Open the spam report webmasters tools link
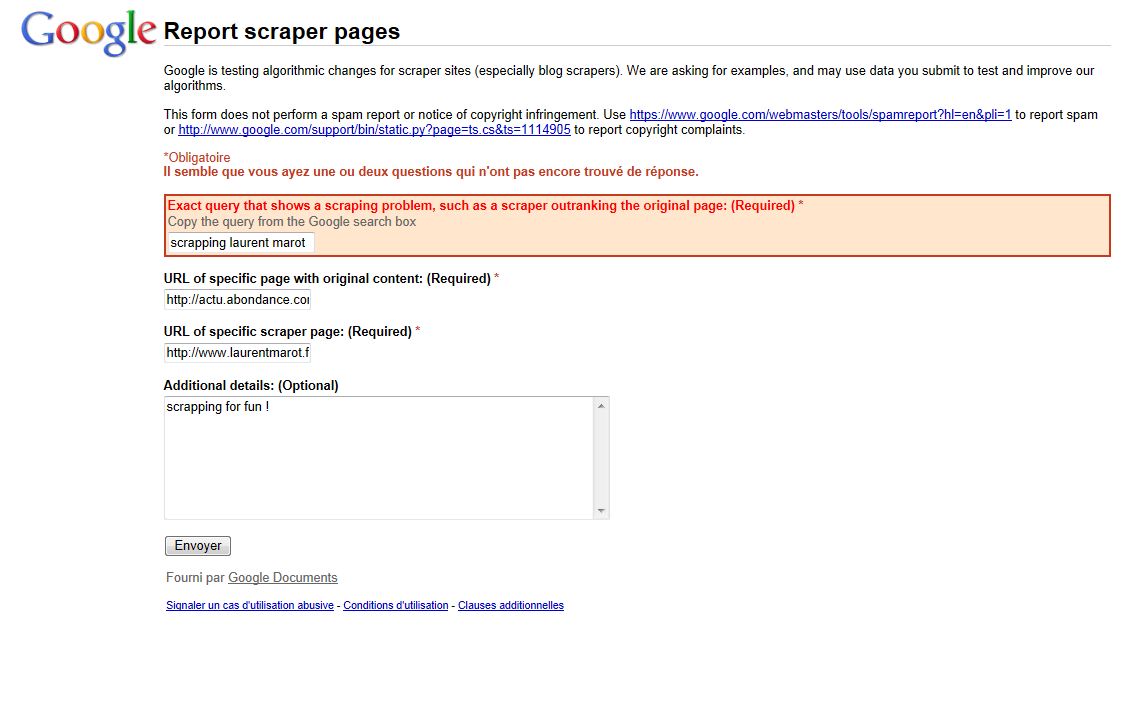 [820, 115]
